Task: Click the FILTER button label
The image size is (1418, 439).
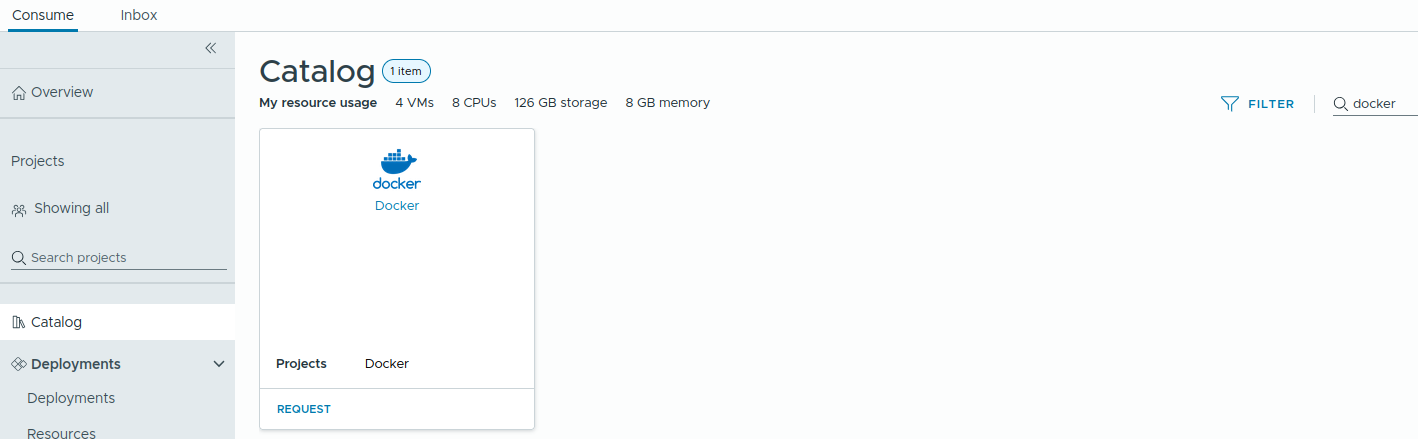Action: click(1271, 104)
